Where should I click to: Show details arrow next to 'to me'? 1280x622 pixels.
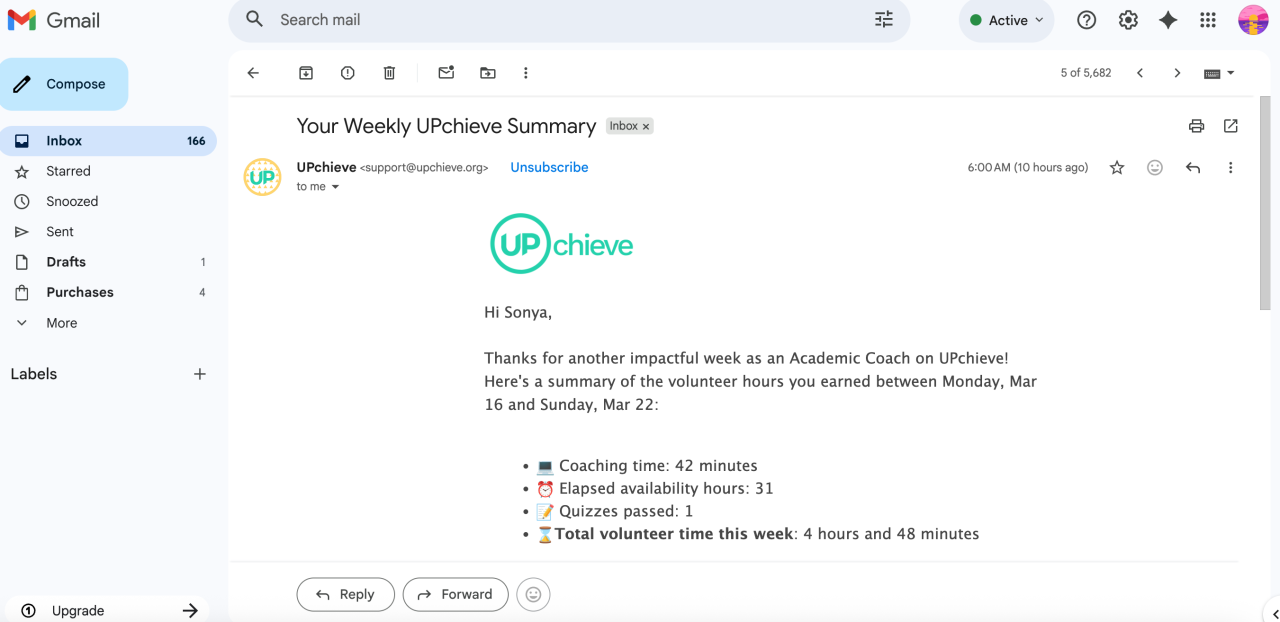coord(335,187)
